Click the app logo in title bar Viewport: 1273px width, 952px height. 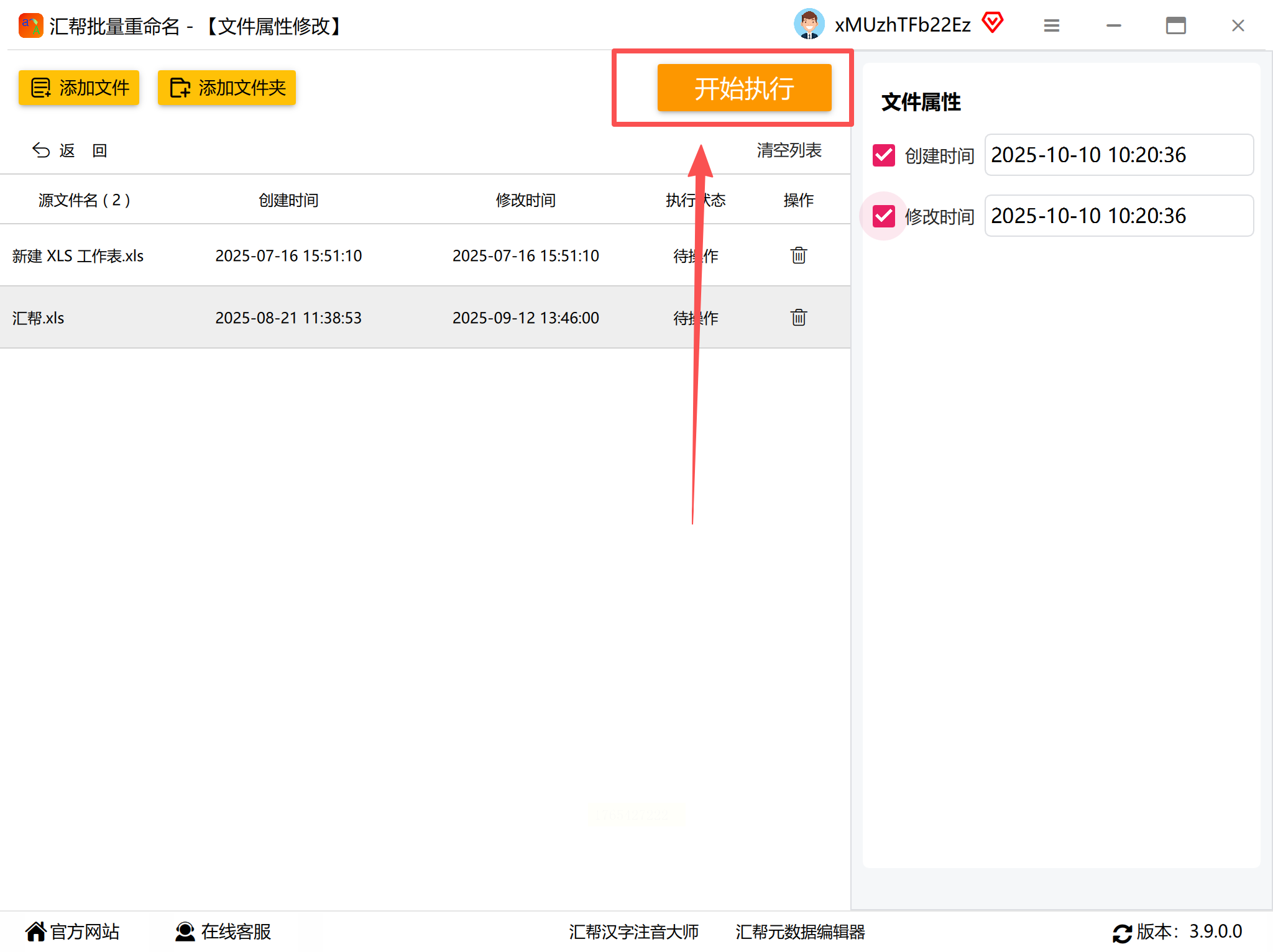coord(30,25)
